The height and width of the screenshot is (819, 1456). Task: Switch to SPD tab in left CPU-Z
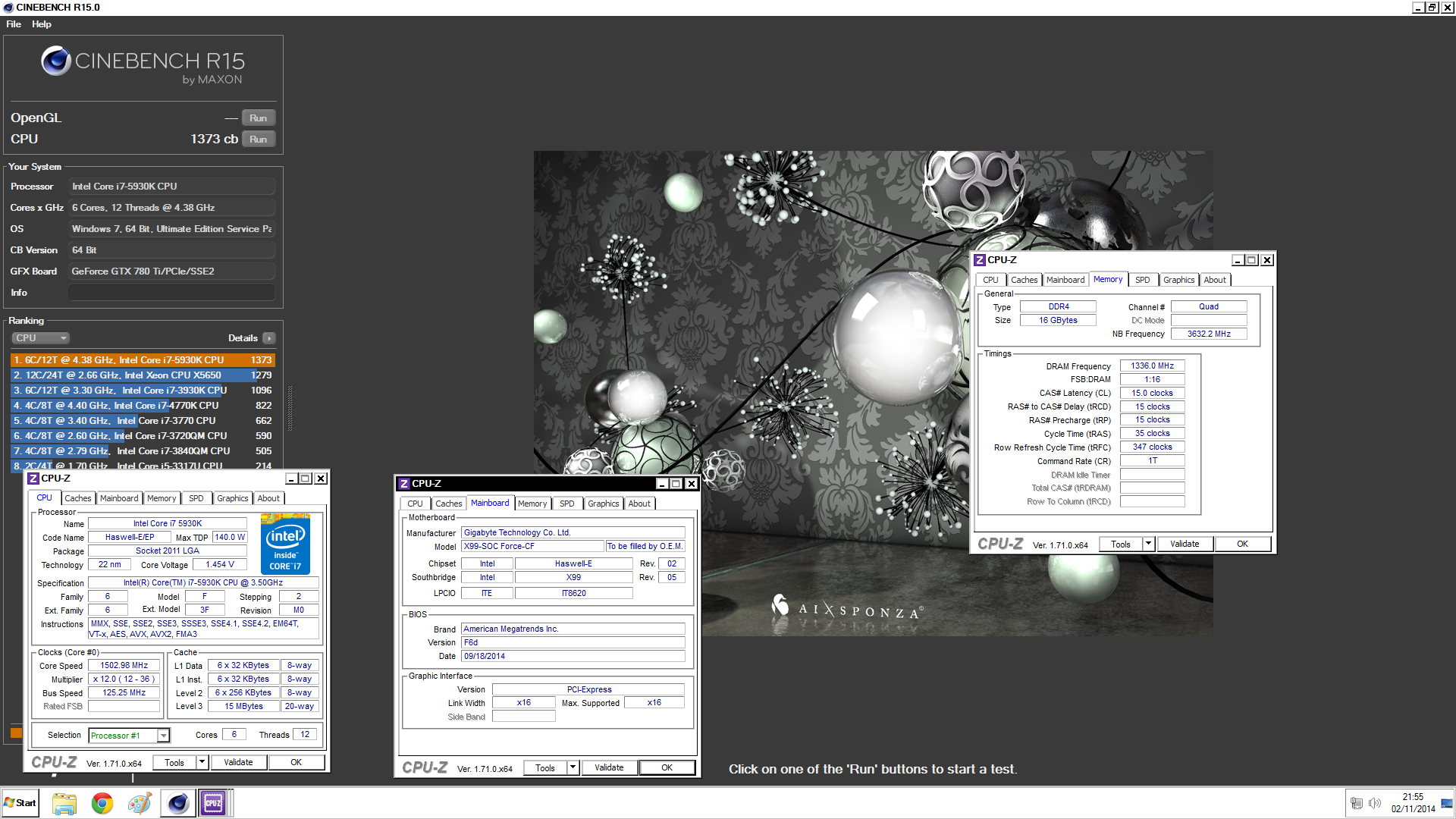click(x=196, y=499)
